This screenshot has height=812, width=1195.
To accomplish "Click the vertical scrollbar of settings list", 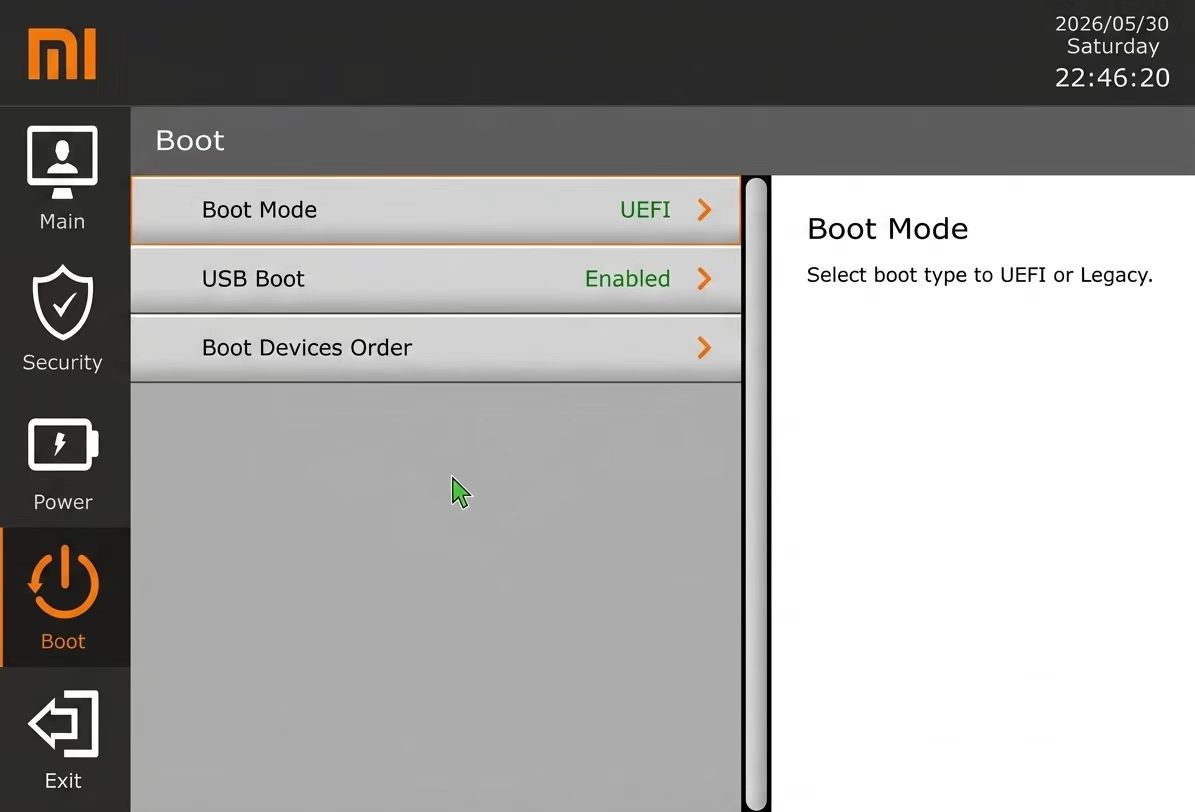I will [756, 493].
